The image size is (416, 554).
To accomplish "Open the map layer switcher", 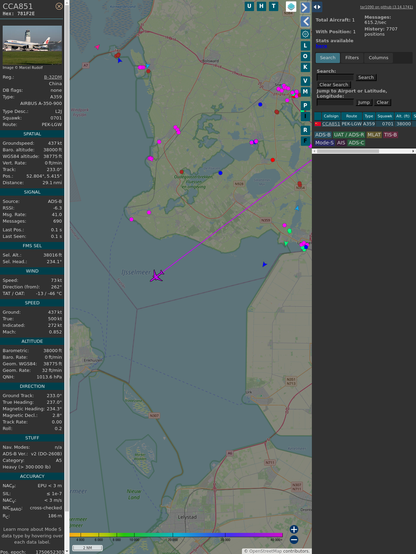I will [291, 7].
